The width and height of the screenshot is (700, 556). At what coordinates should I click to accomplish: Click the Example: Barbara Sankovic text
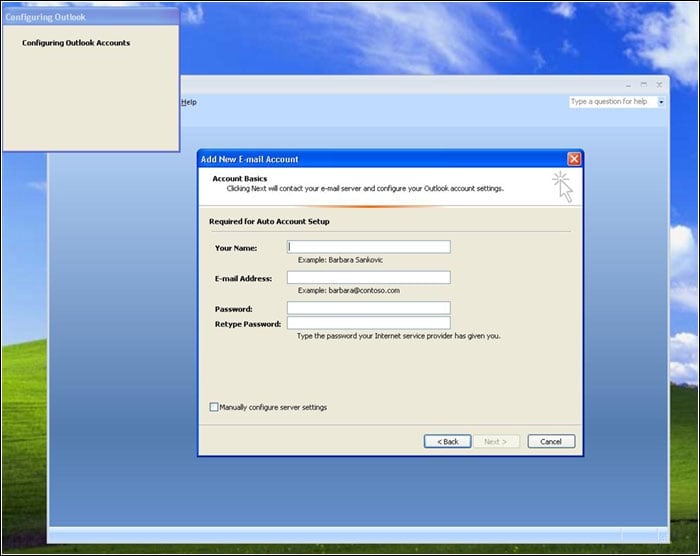click(x=340, y=260)
